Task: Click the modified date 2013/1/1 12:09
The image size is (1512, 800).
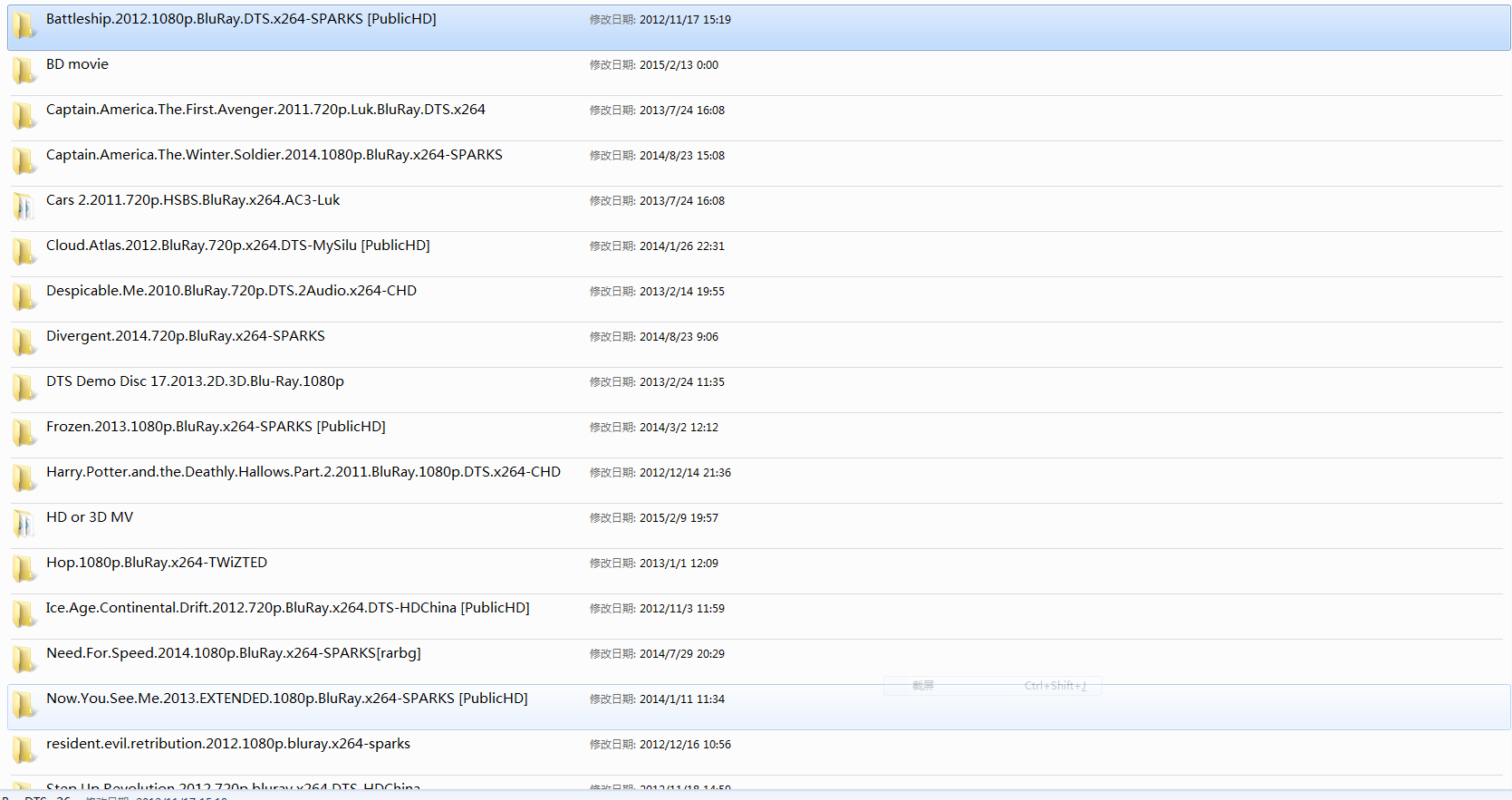Action: (x=679, y=564)
